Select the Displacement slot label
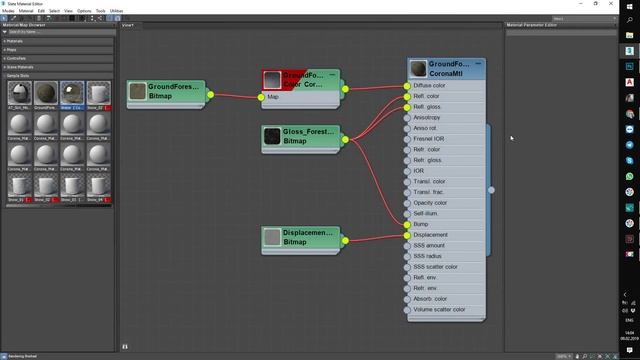Image resolution: width=640 pixels, height=360 pixels. click(x=430, y=235)
